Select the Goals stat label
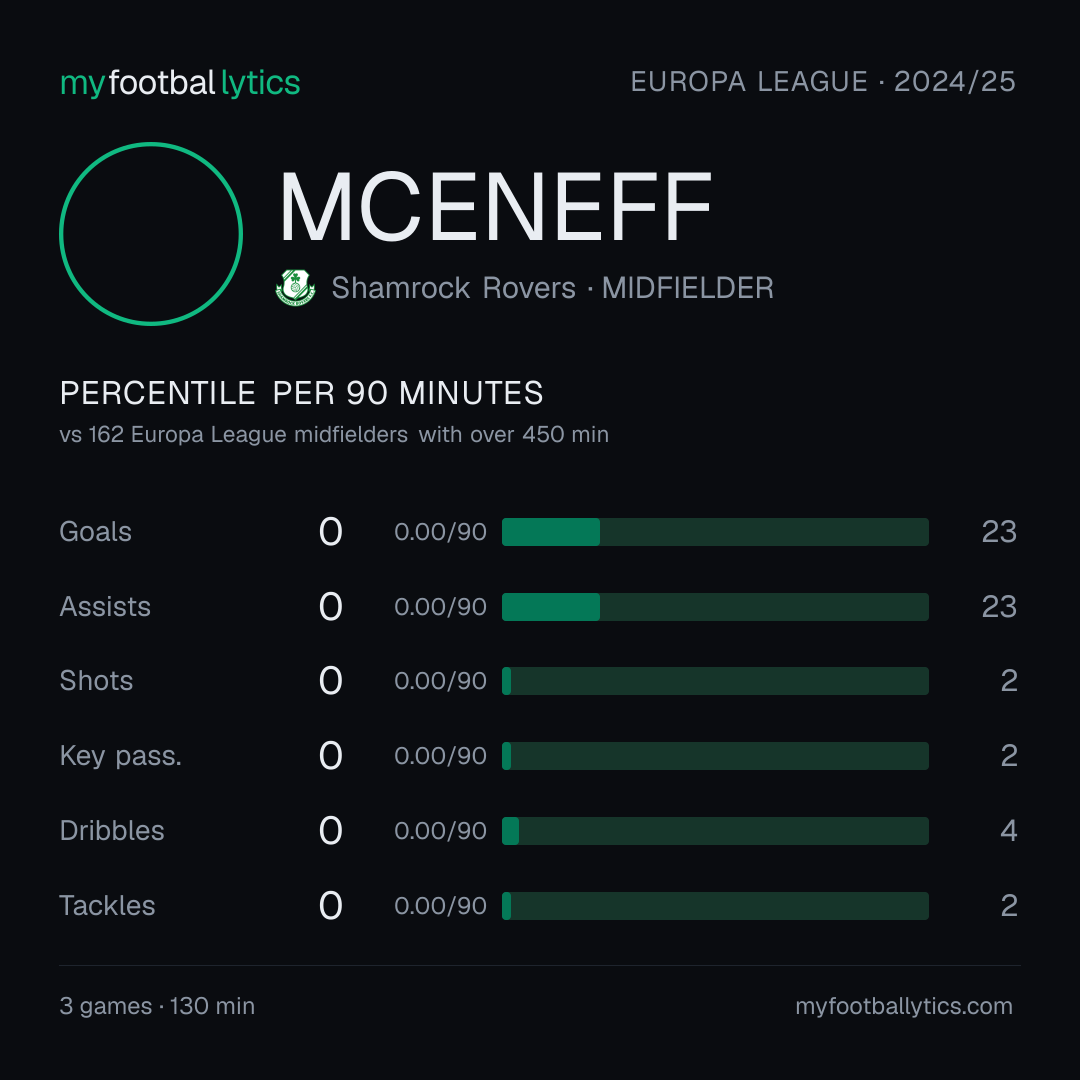The width and height of the screenshot is (1080, 1080). coord(95,532)
